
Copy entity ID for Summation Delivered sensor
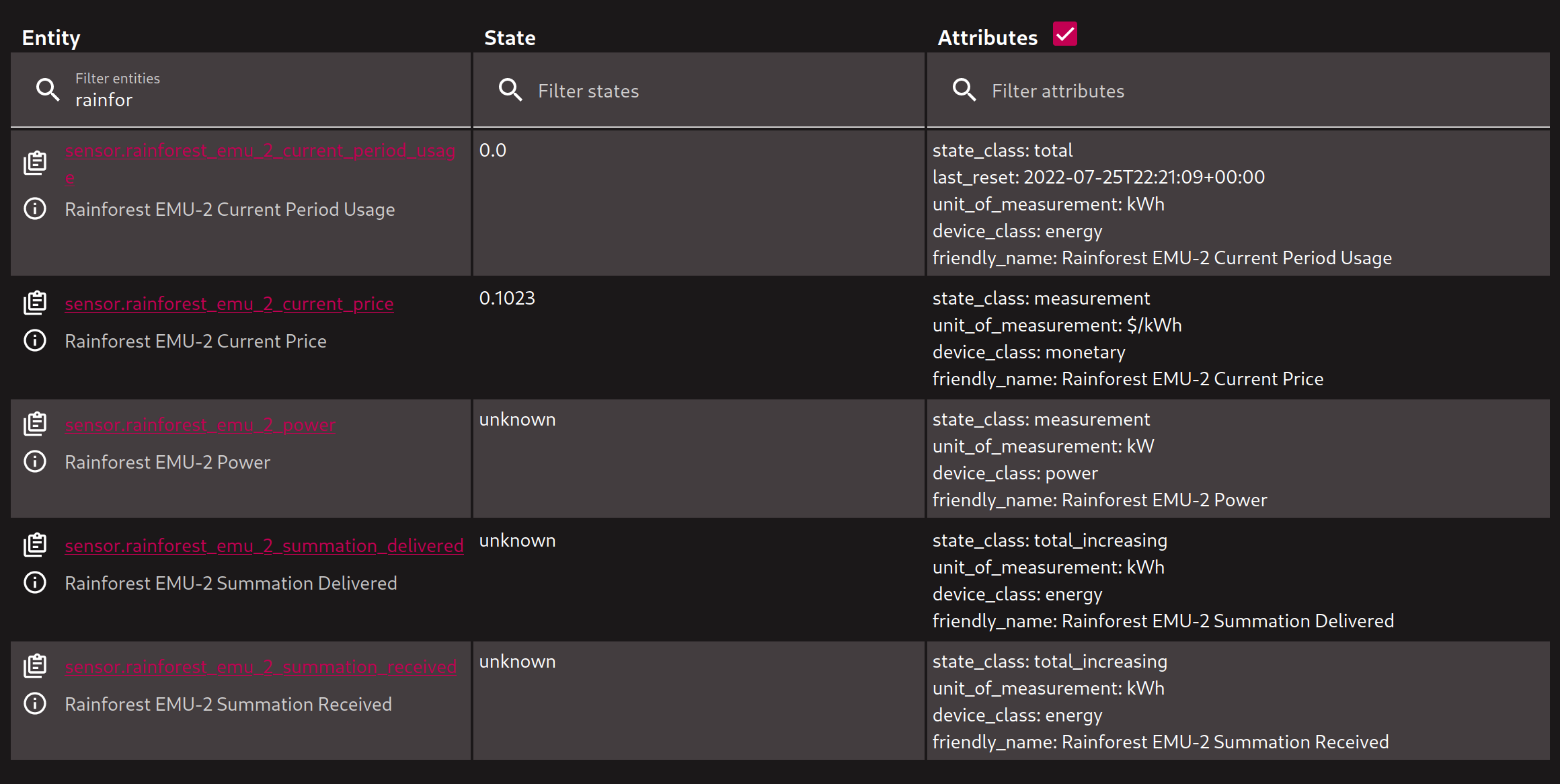34,544
